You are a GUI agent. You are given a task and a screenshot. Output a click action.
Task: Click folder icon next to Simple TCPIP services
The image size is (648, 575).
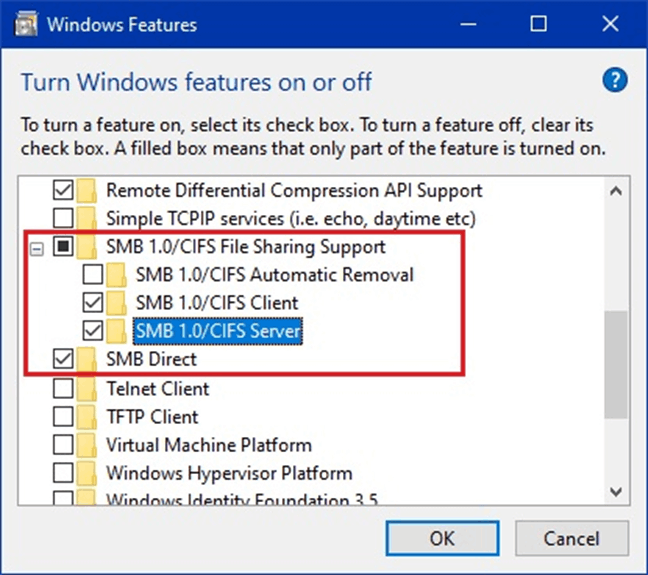(x=87, y=218)
